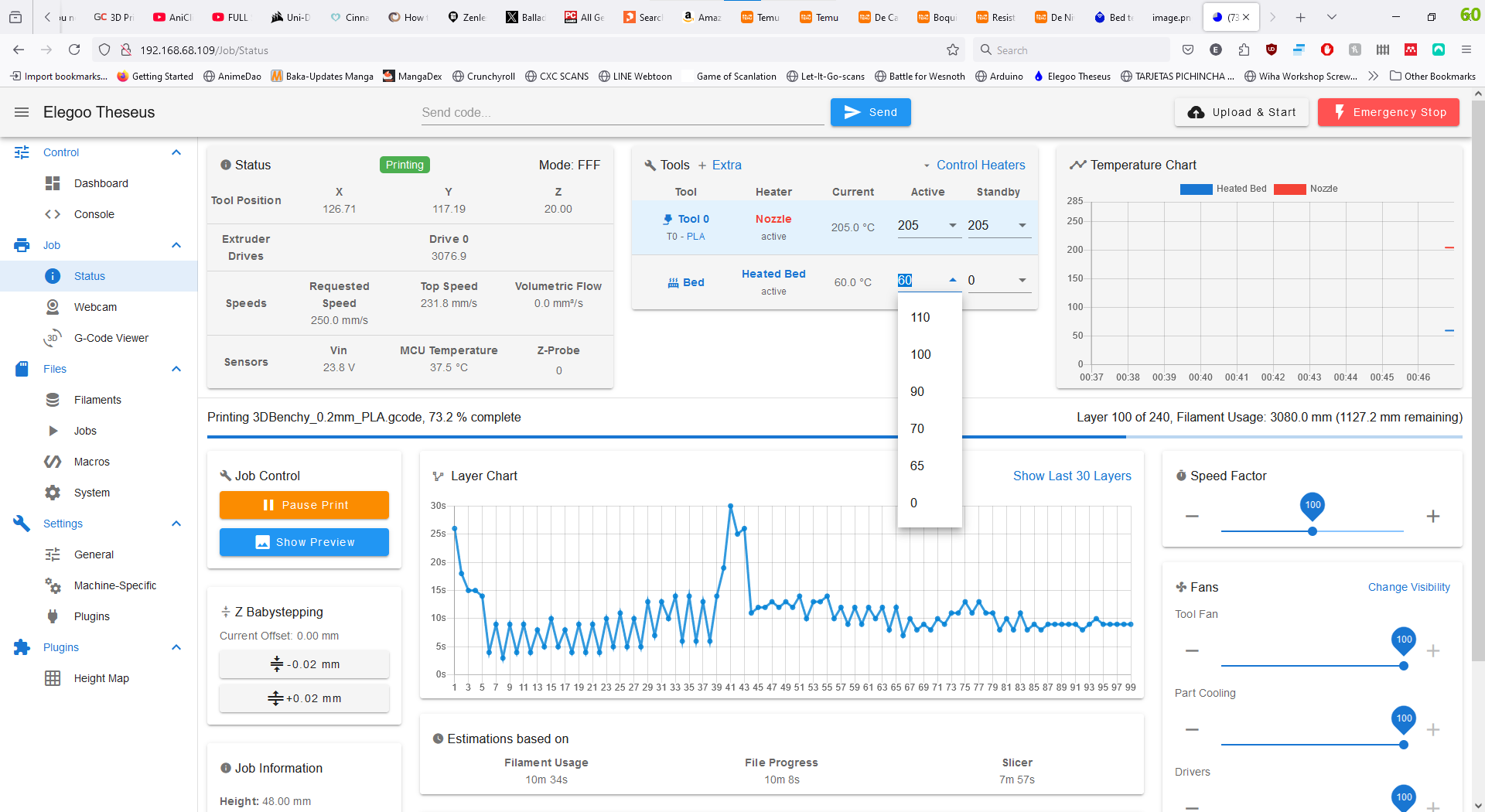This screenshot has width=1485, height=812.
Task: Open the Nozzle active temperature dropdown
Action: (953, 225)
